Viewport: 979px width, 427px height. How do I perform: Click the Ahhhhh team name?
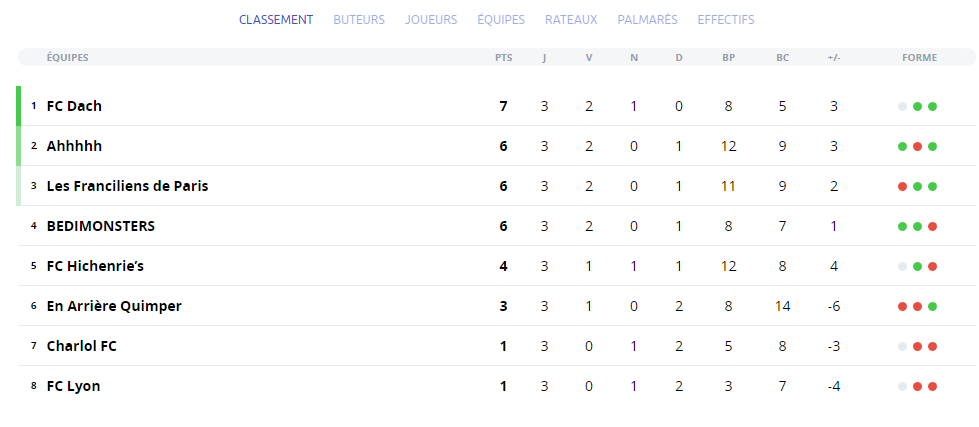(74, 146)
